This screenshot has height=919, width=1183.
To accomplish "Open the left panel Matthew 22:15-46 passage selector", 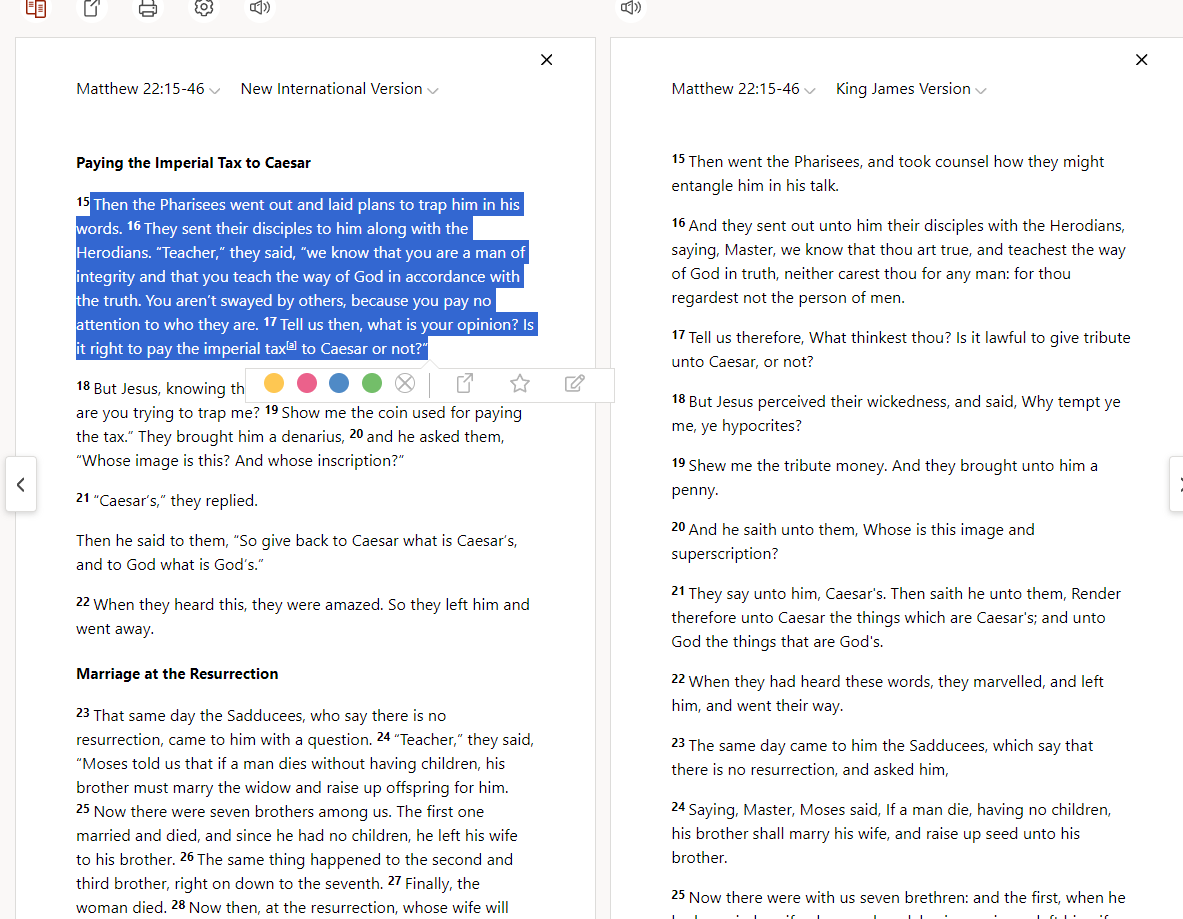I will [148, 89].
